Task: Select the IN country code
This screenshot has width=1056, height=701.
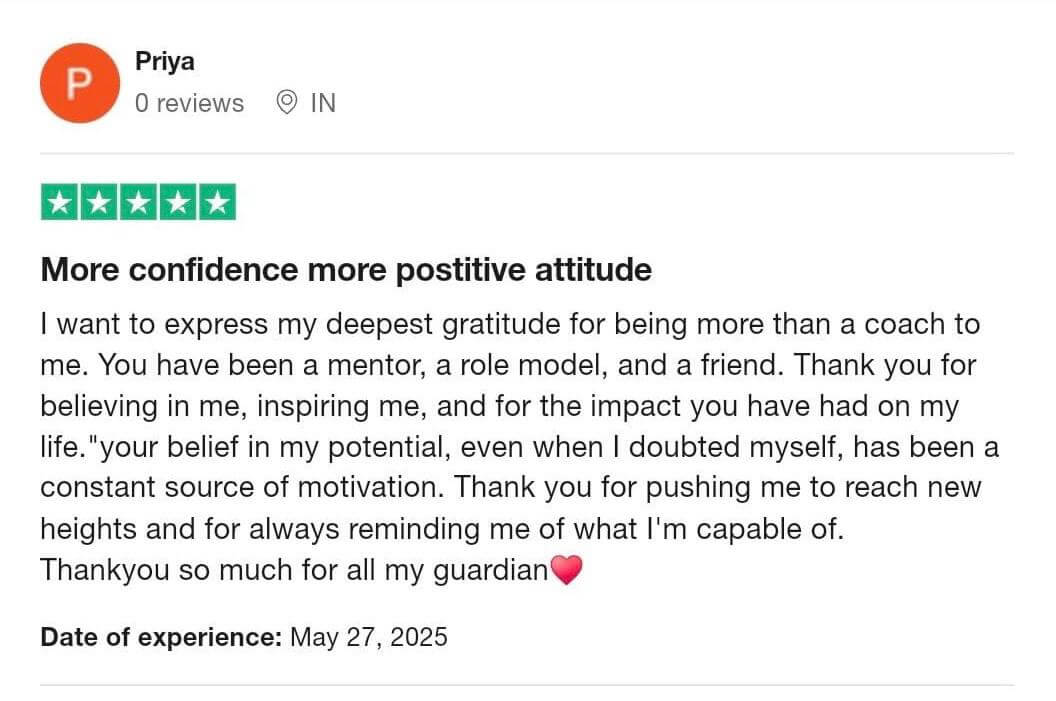Action: click(323, 103)
